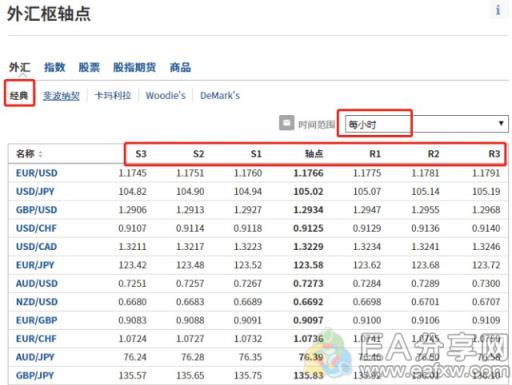Open the USD/JPY pair link
512x385 pixels.
[35, 192]
